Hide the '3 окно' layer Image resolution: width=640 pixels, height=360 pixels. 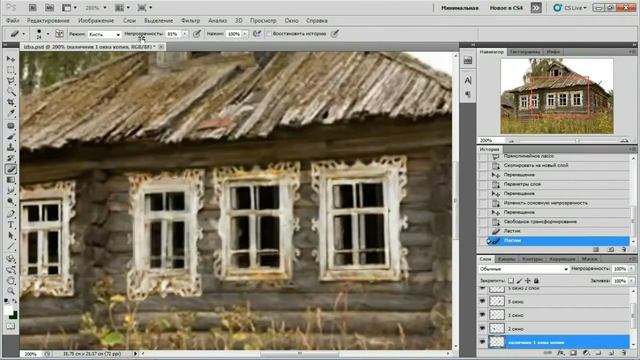[483, 301]
